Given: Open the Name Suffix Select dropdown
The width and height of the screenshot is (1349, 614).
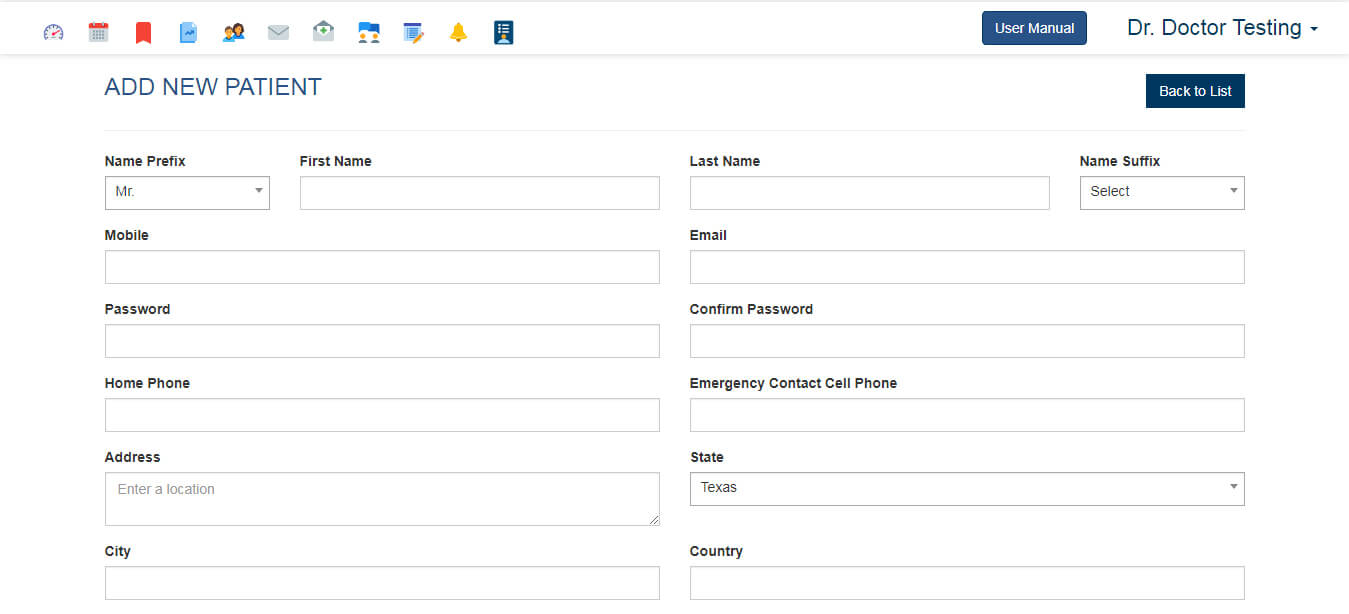Looking at the screenshot, I should pos(1161,192).
